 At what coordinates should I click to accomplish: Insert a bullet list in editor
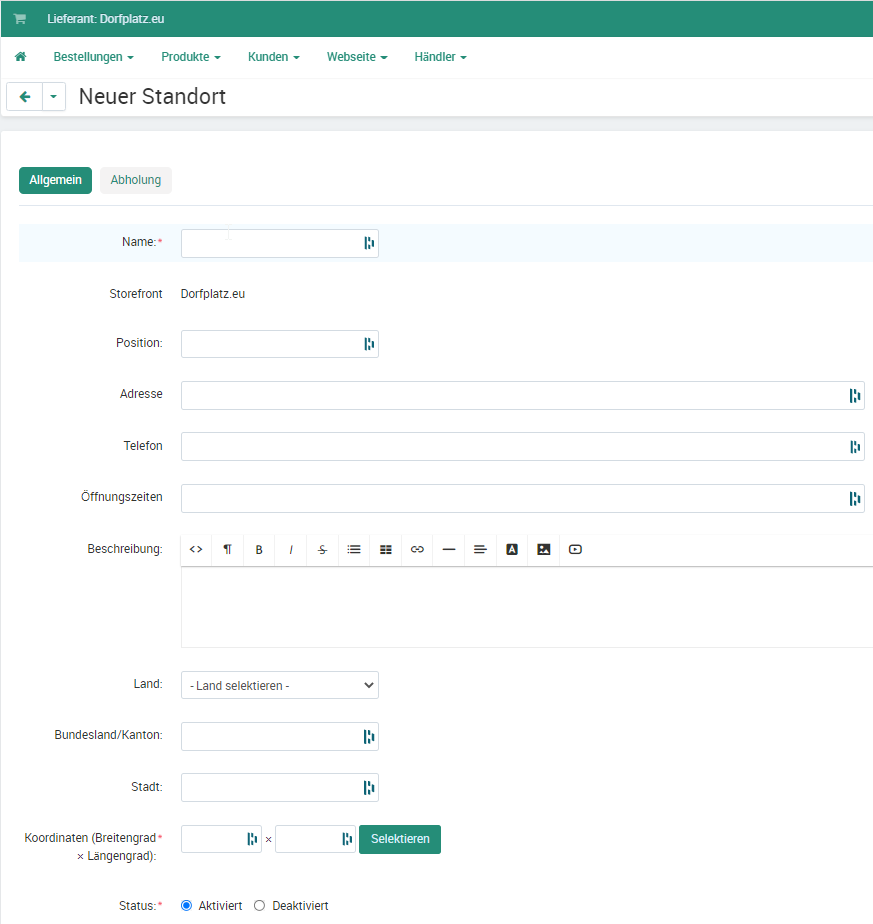[354, 549]
